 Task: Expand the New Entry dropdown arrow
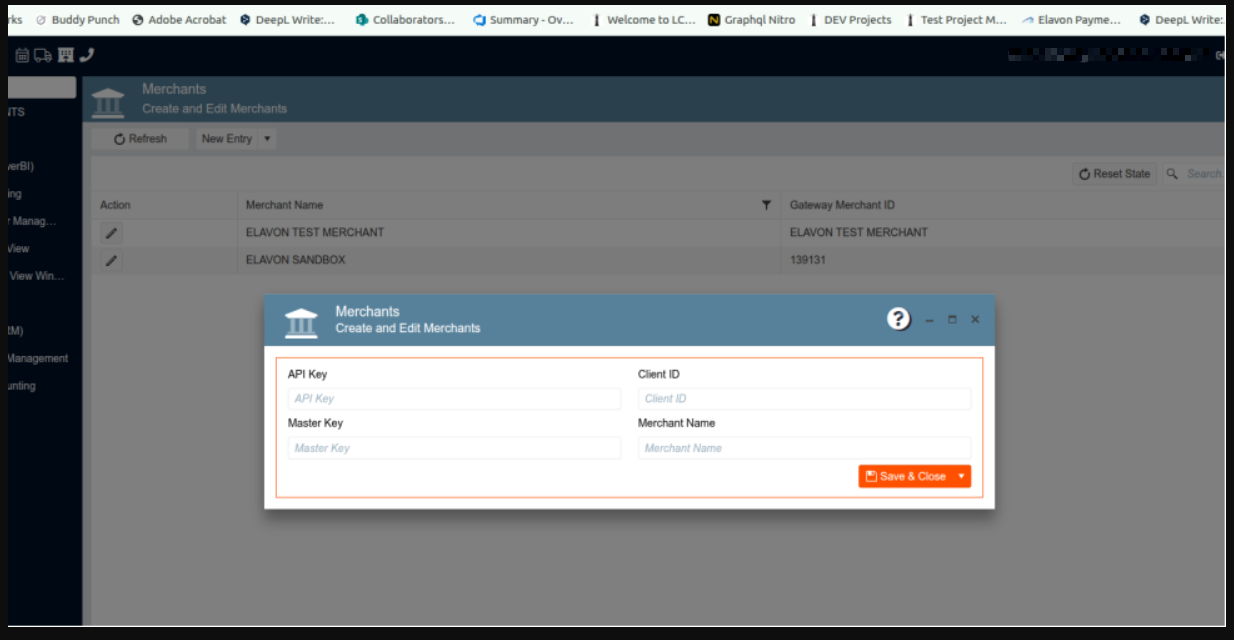pyautogui.click(x=267, y=139)
